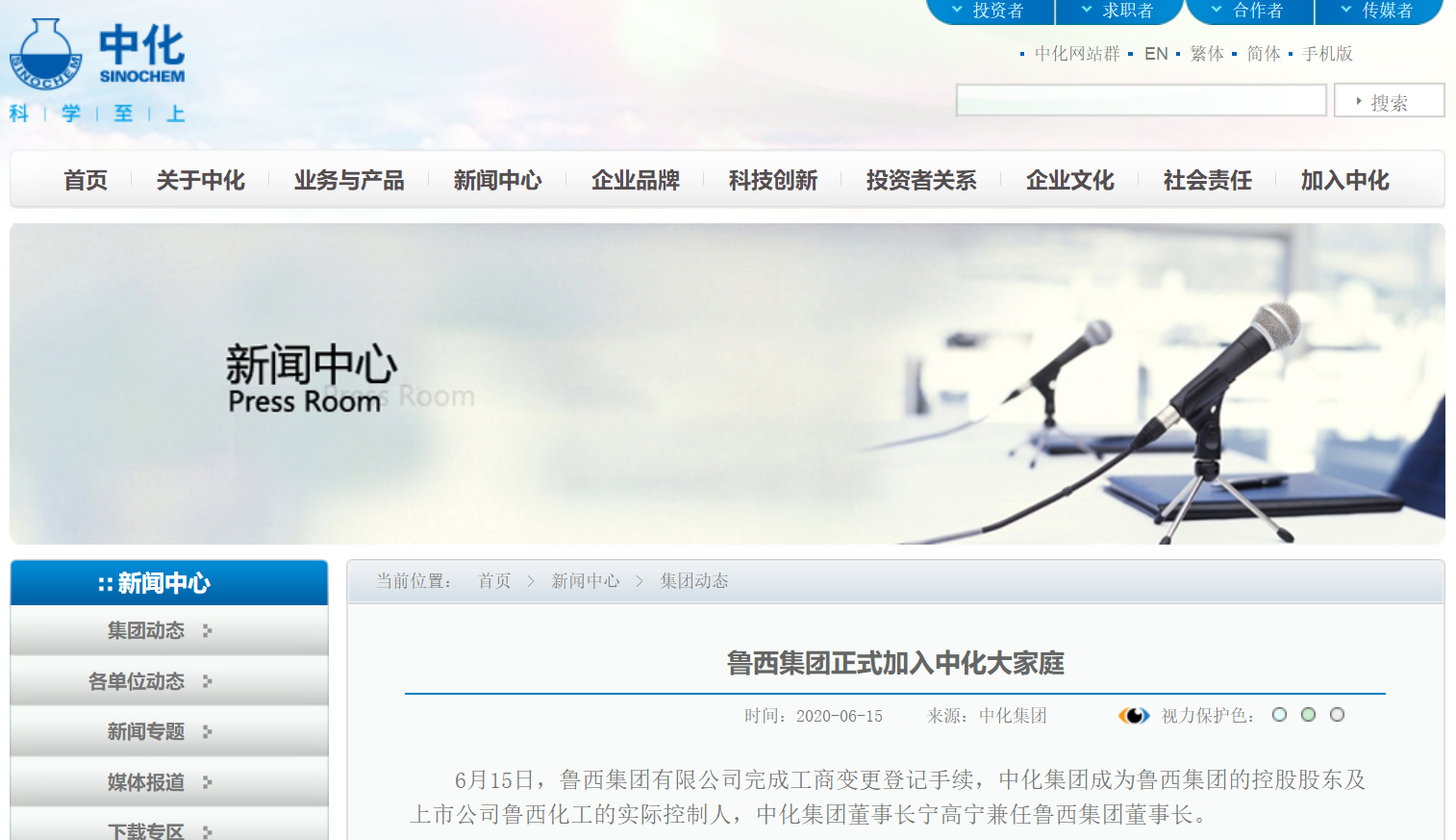Click the eye icon beside 视力保护色

[x=1134, y=716]
